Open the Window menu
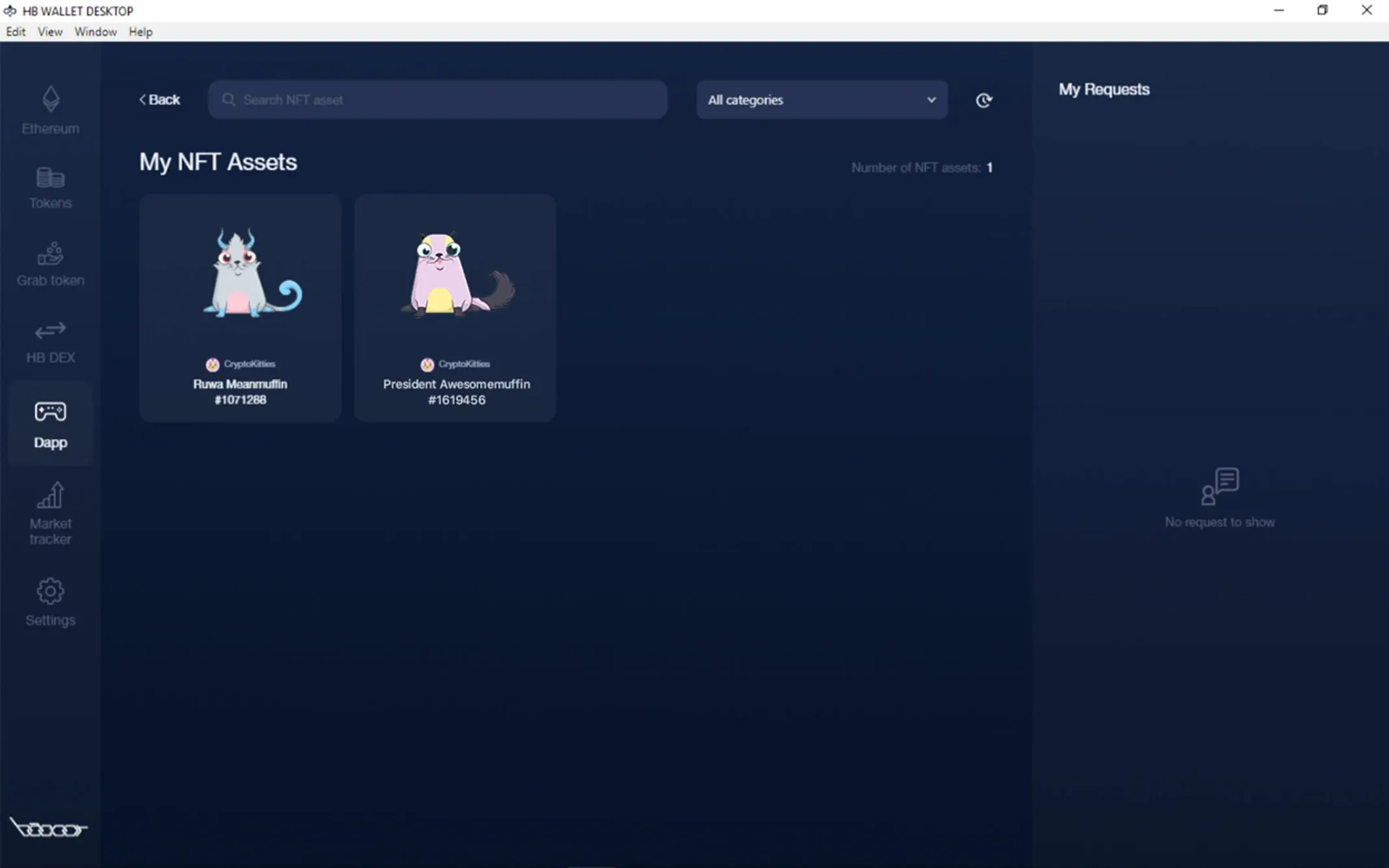1389x868 pixels. tap(95, 31)
